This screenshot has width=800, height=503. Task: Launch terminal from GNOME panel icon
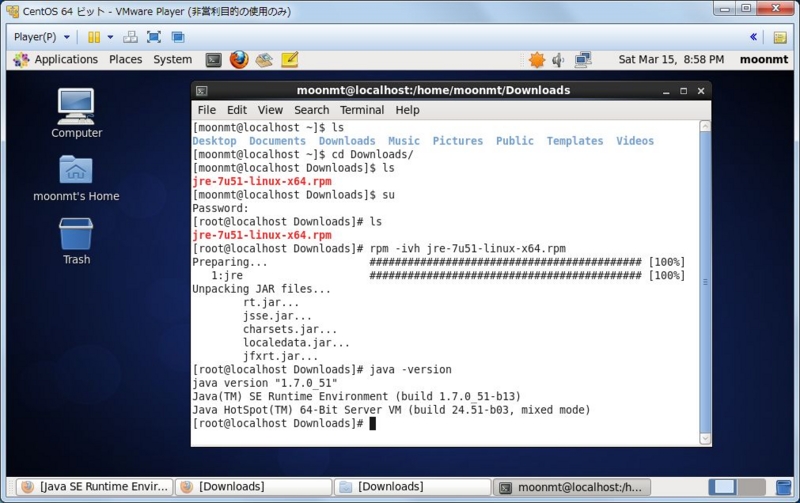[214, 60]
